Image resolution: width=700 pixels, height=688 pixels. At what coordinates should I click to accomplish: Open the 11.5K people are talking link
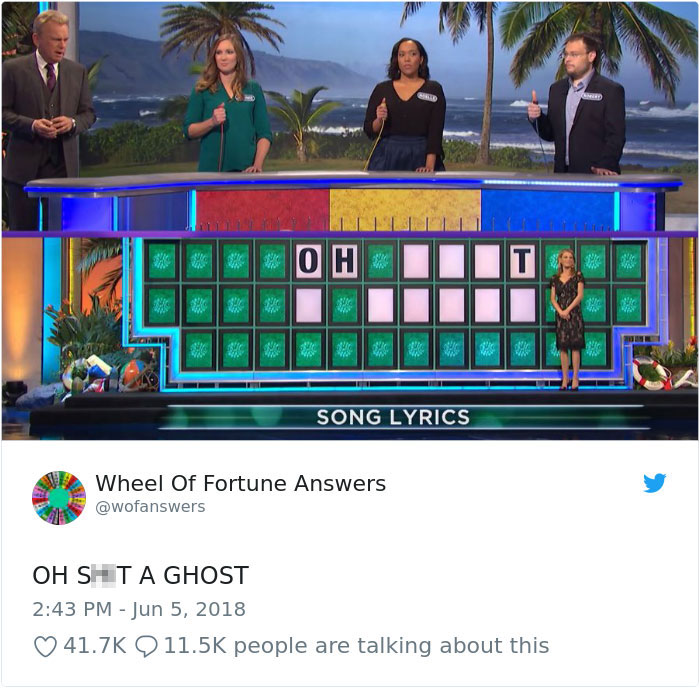[356, 646]
